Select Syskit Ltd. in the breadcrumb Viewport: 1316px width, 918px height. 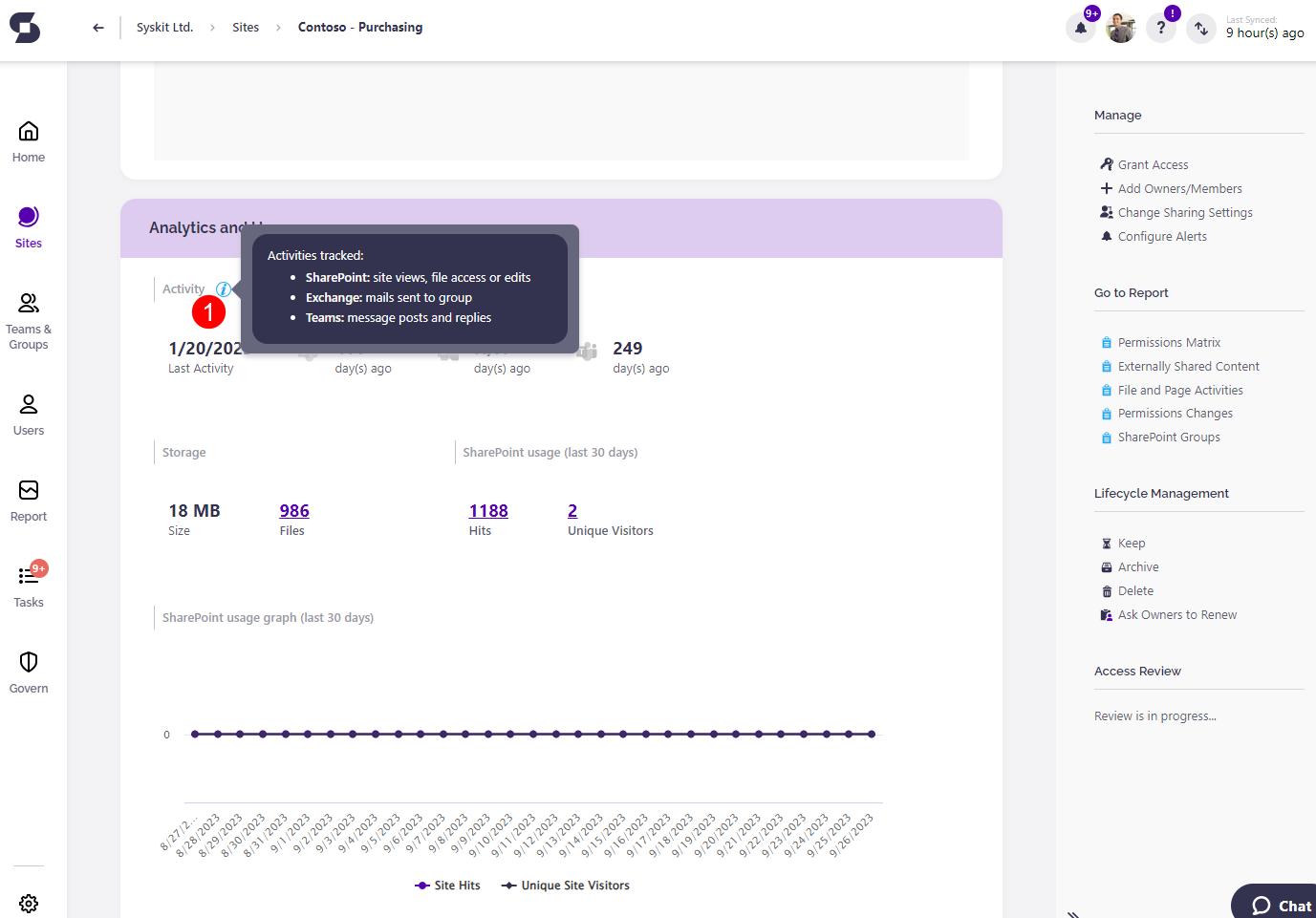tap(164, 27)
